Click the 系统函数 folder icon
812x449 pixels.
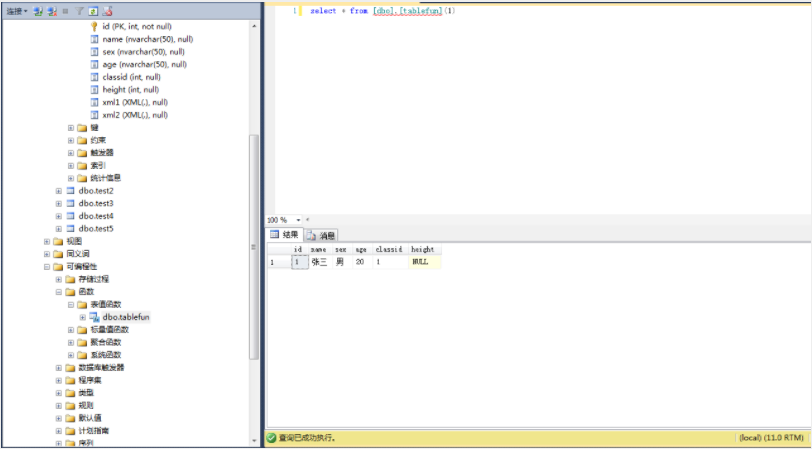click(82, 355)
